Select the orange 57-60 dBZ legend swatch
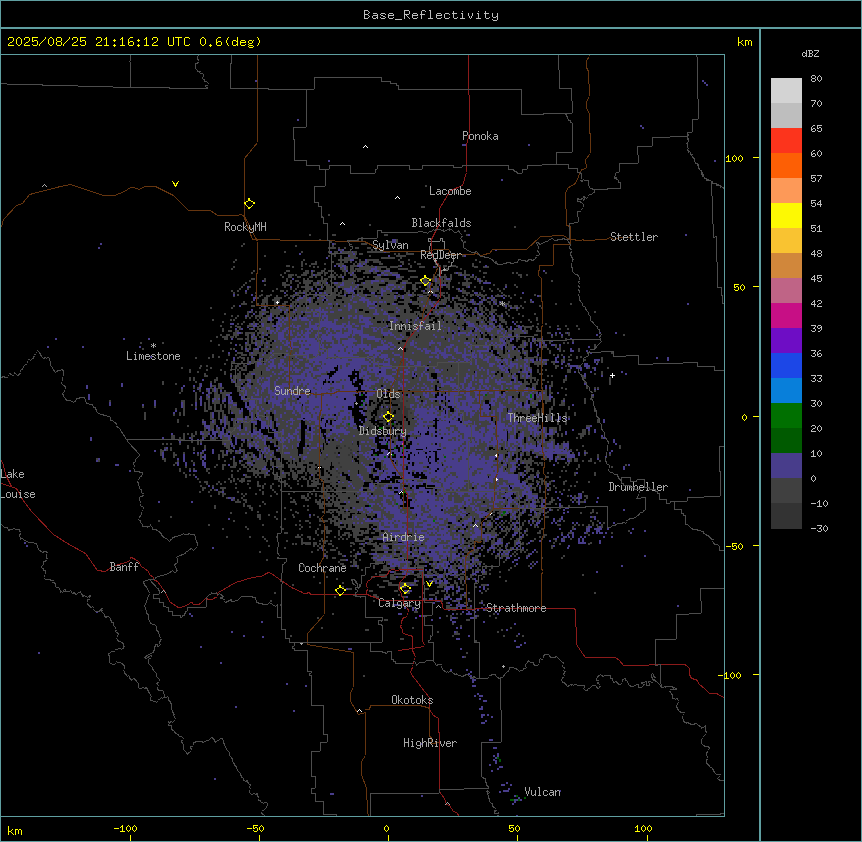862x842 pixels. 786,165
